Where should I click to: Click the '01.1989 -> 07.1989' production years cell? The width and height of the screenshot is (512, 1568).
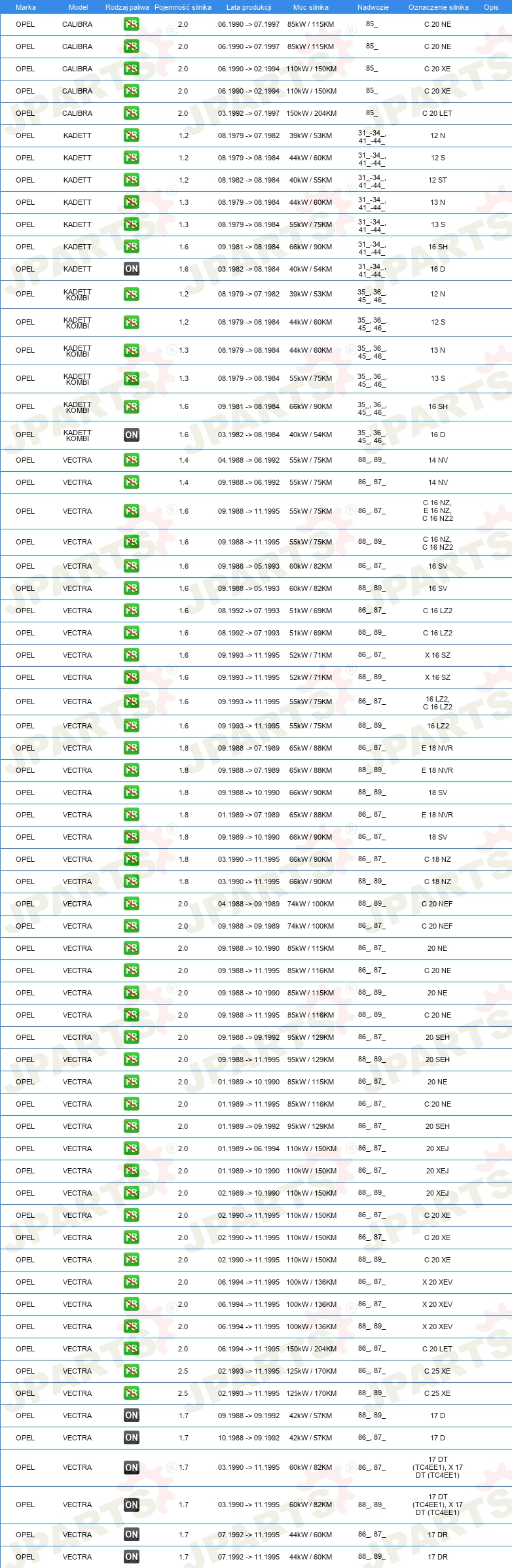(x=249, y=815)
